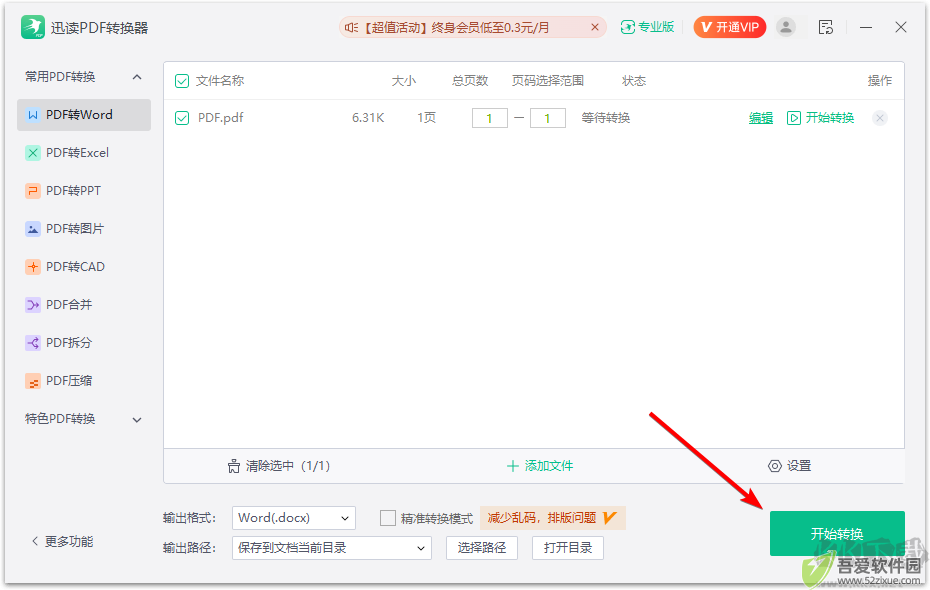Expand the 特色PDF转换 section
Image resolution: width=930 pixels, height=590 pixels.
tap(137, 420)
